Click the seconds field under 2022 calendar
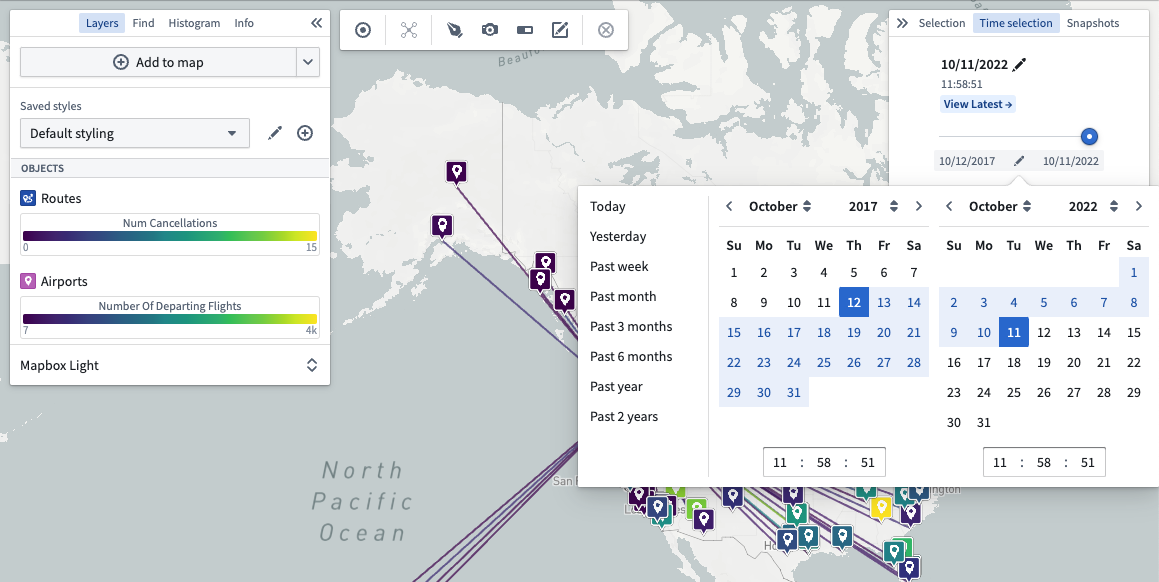Image resolution: width=1159 pixels, height=582 pixels. tap(1087, 462)
